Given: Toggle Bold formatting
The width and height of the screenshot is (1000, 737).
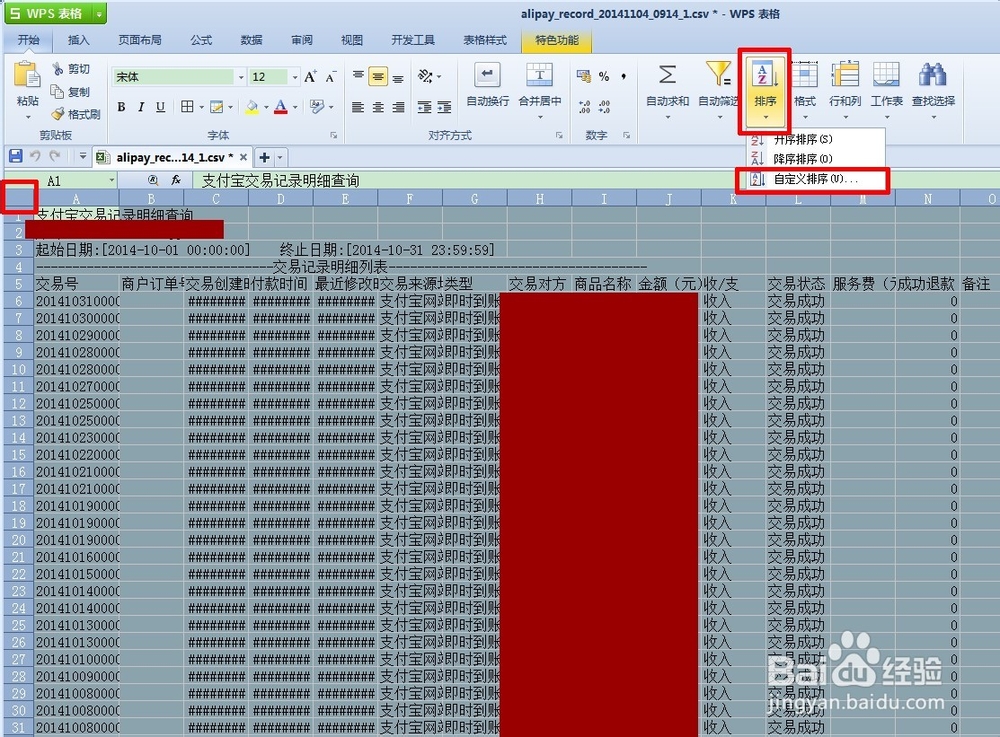Looking at the screenshot, I should [121, 107].
